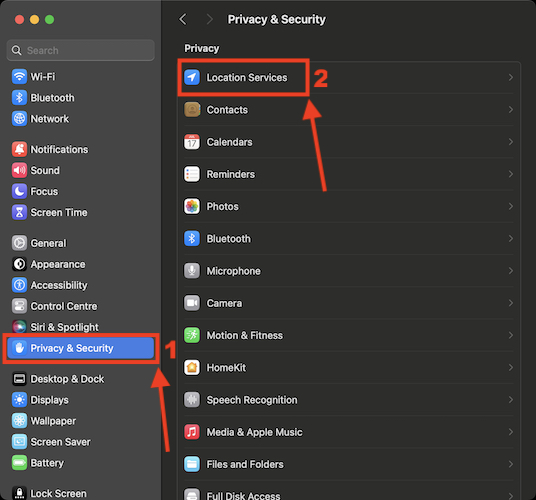Image resolution: width=536 pixels, height=500 pixels.
Task: Click the Motion & Fitness icon
Action: click(192, 335)
